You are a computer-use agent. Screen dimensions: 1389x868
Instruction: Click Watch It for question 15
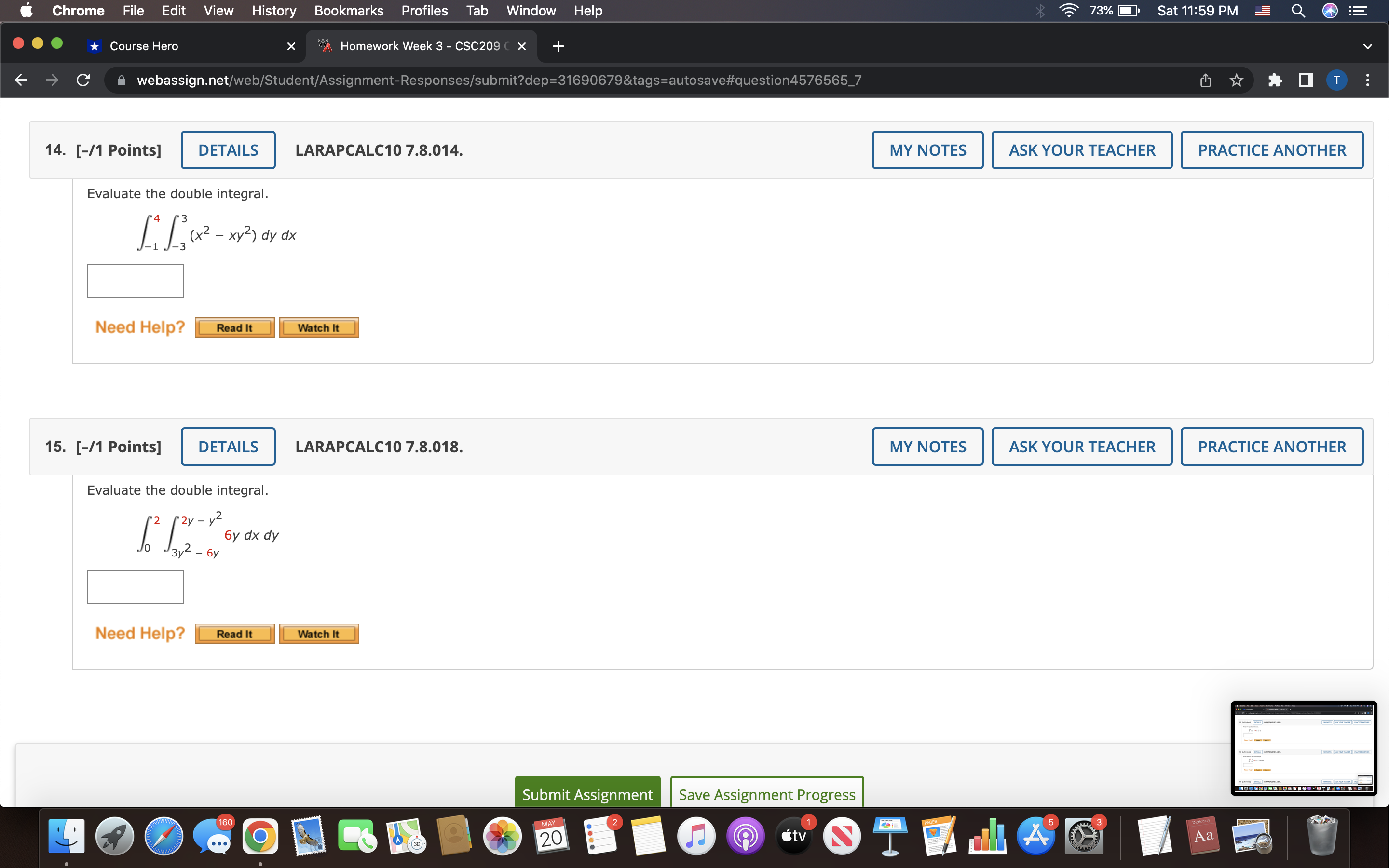pyautogui.click(x=318, y=633)
